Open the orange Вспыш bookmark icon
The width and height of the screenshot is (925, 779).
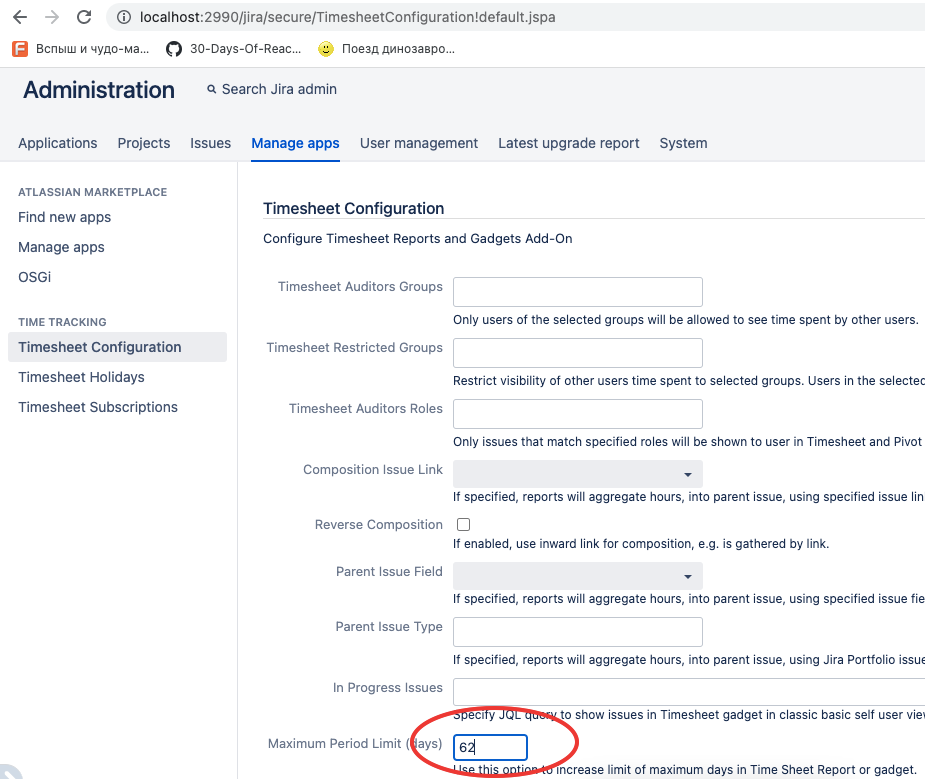coord(20,49)
